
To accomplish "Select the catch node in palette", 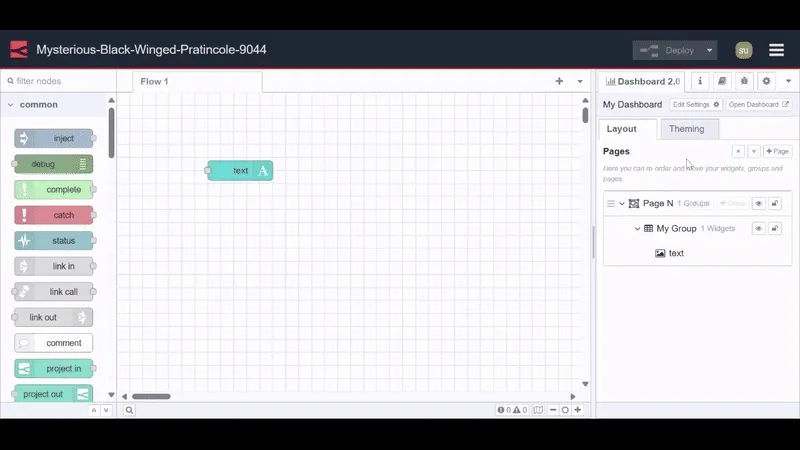I will pyautogui.click(x=54, y=215).
